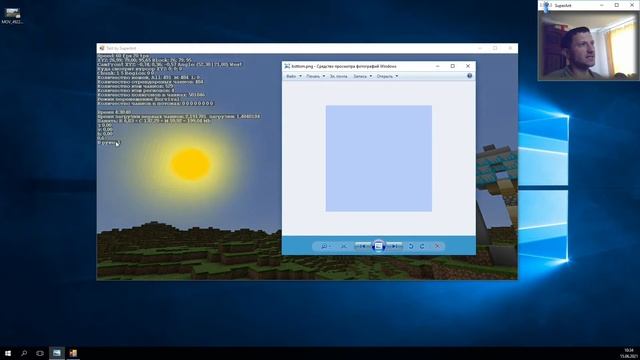The width and height of the screenshot is (640, 360).
Task: Switch to the game app on taskbar
Action: (73, 353)
